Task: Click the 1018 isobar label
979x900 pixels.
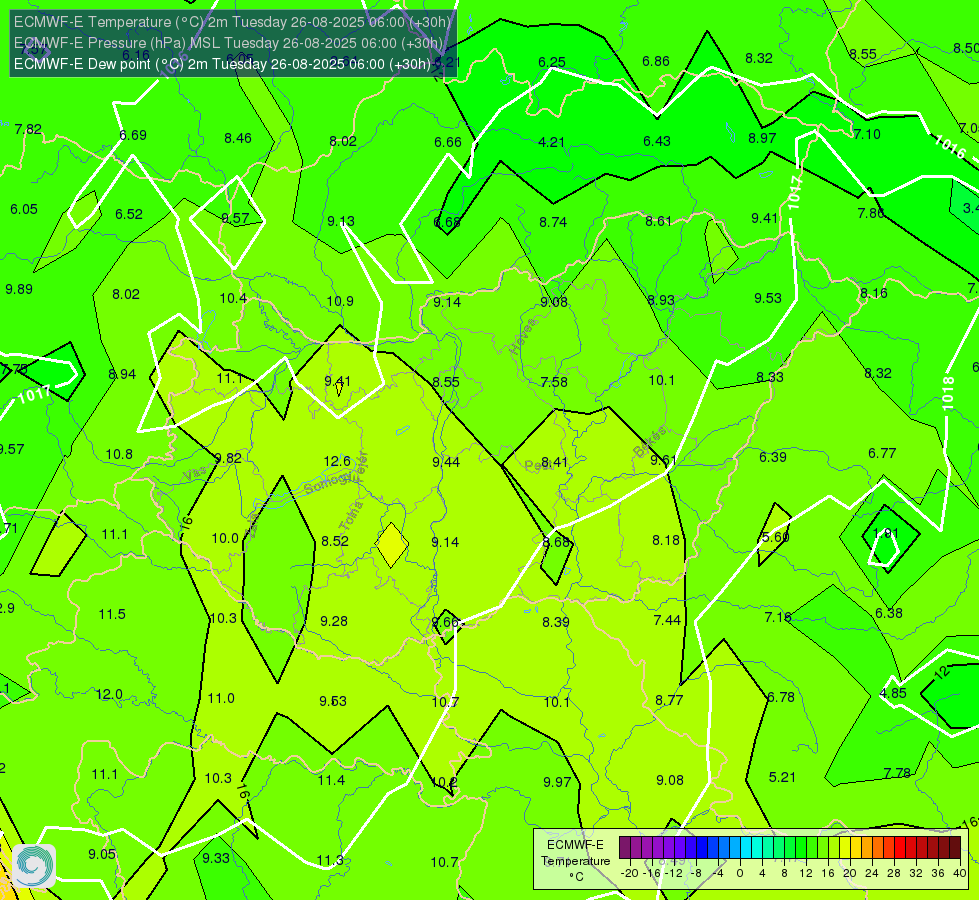Action: pyautogui.click(x=948, y=393)
